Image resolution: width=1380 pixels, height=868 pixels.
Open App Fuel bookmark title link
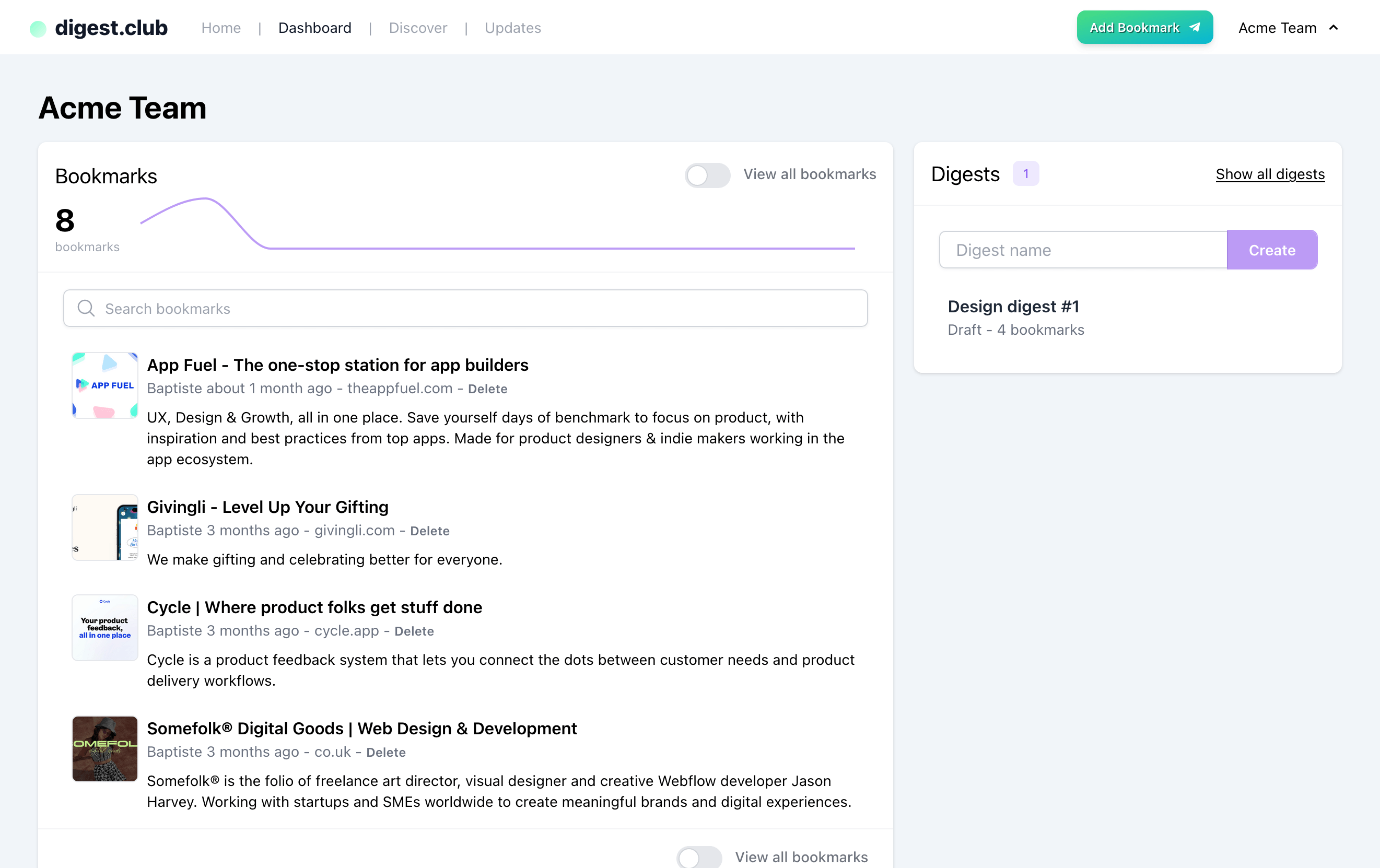(x=337, y=365)
